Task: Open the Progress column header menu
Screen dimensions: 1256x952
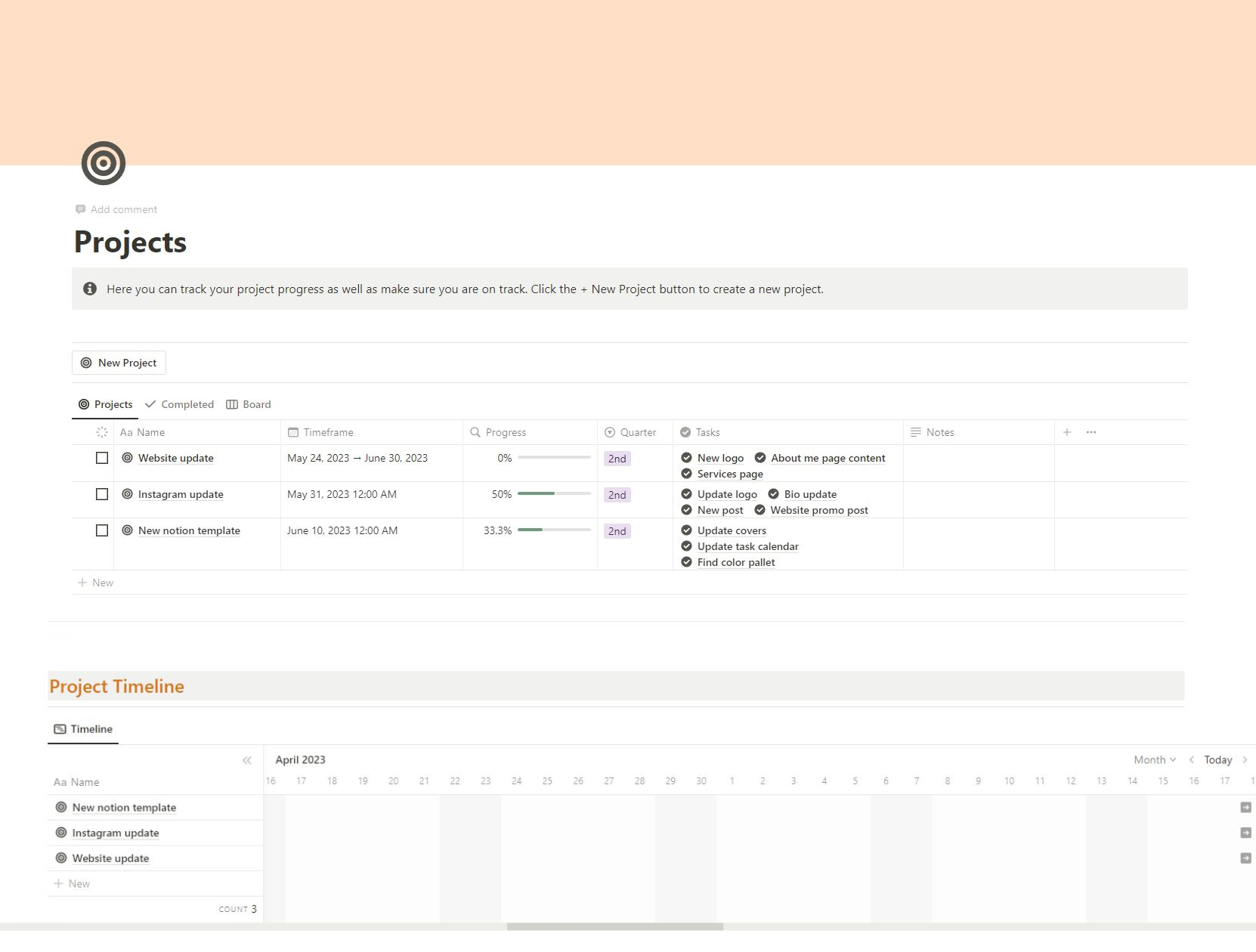Action: pos(530,432)
